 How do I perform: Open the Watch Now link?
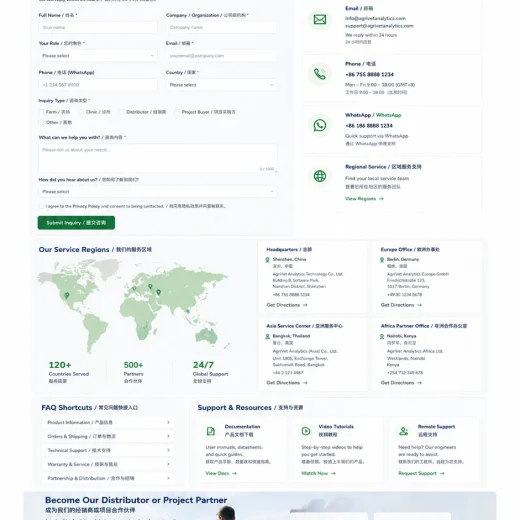click(x=318, y=473)
